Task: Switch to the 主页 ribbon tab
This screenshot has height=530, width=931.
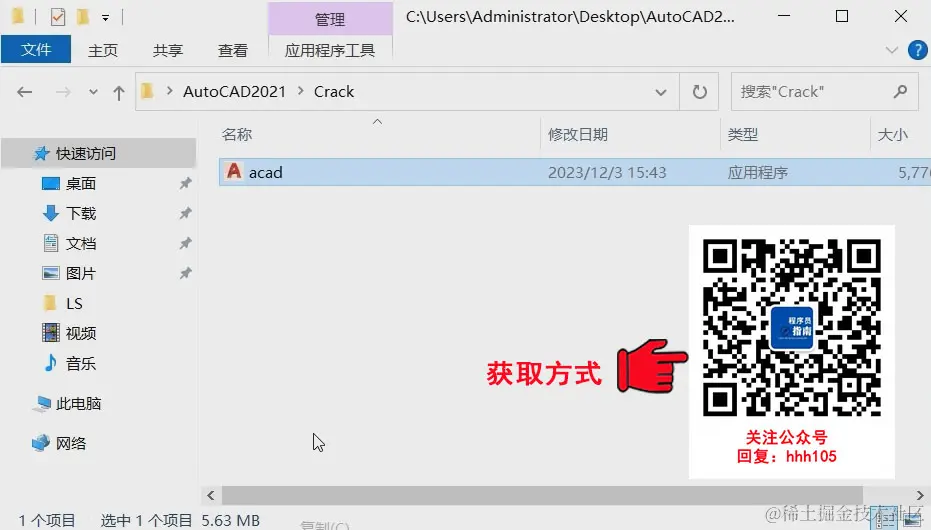Action: (x=103, y=50)
